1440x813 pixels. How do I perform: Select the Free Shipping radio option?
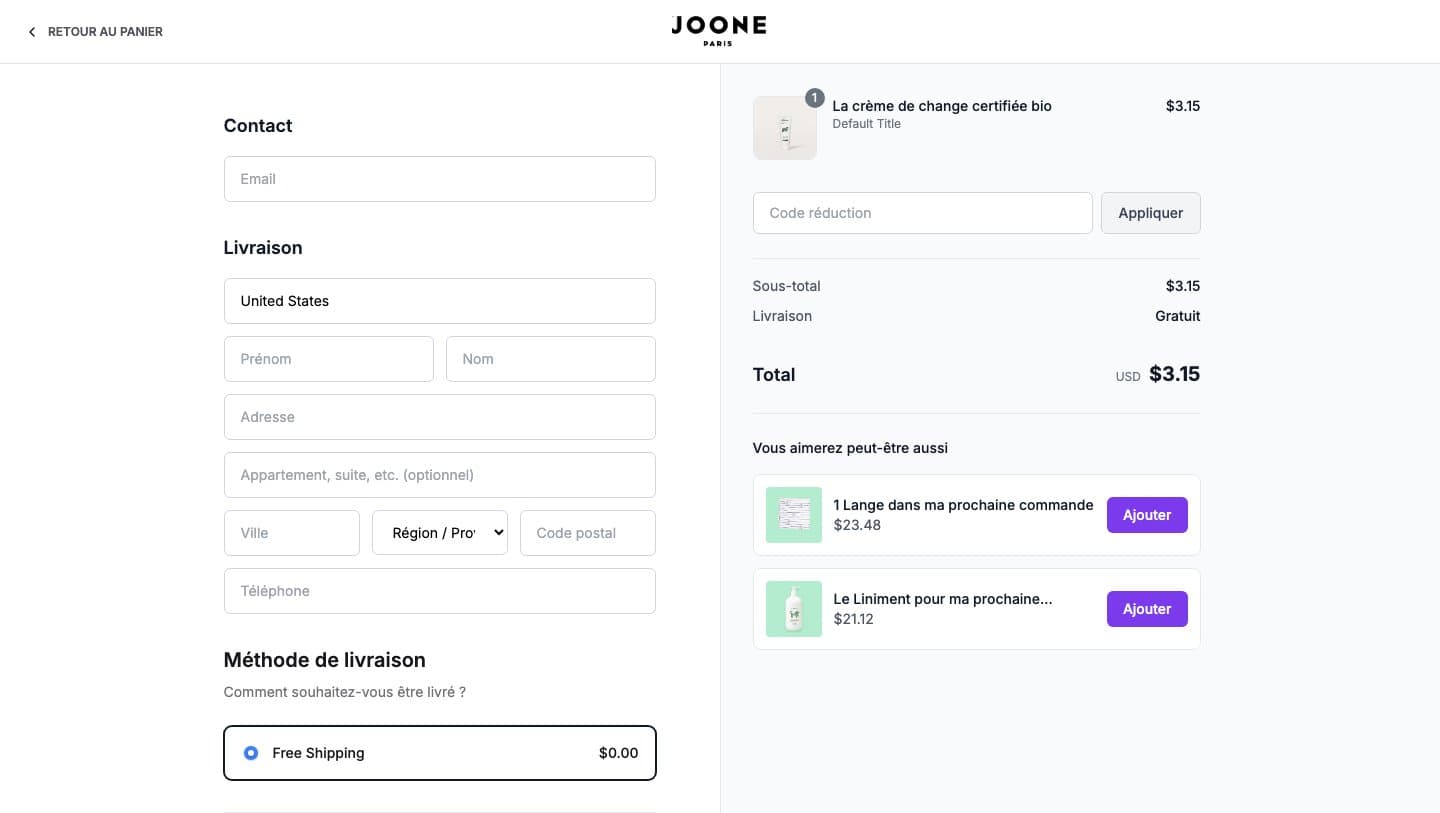click(251, 753)
